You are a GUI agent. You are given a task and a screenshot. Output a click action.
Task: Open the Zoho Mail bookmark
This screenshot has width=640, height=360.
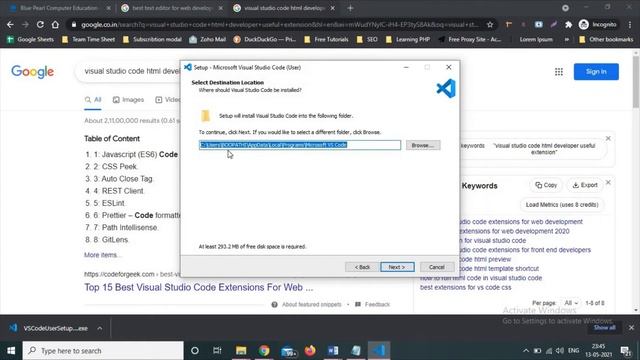[207, 40]
